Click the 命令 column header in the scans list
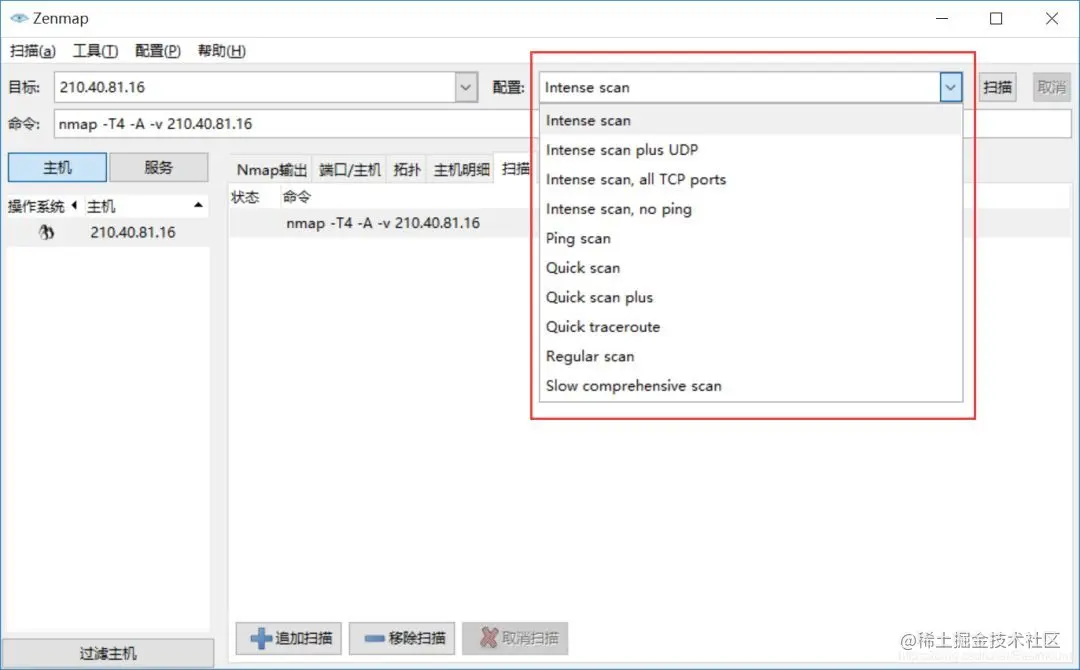 coord(297,197)
